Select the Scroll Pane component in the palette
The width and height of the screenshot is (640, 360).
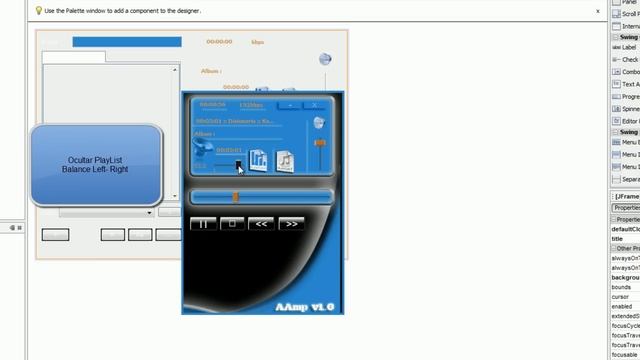[625, 14]
